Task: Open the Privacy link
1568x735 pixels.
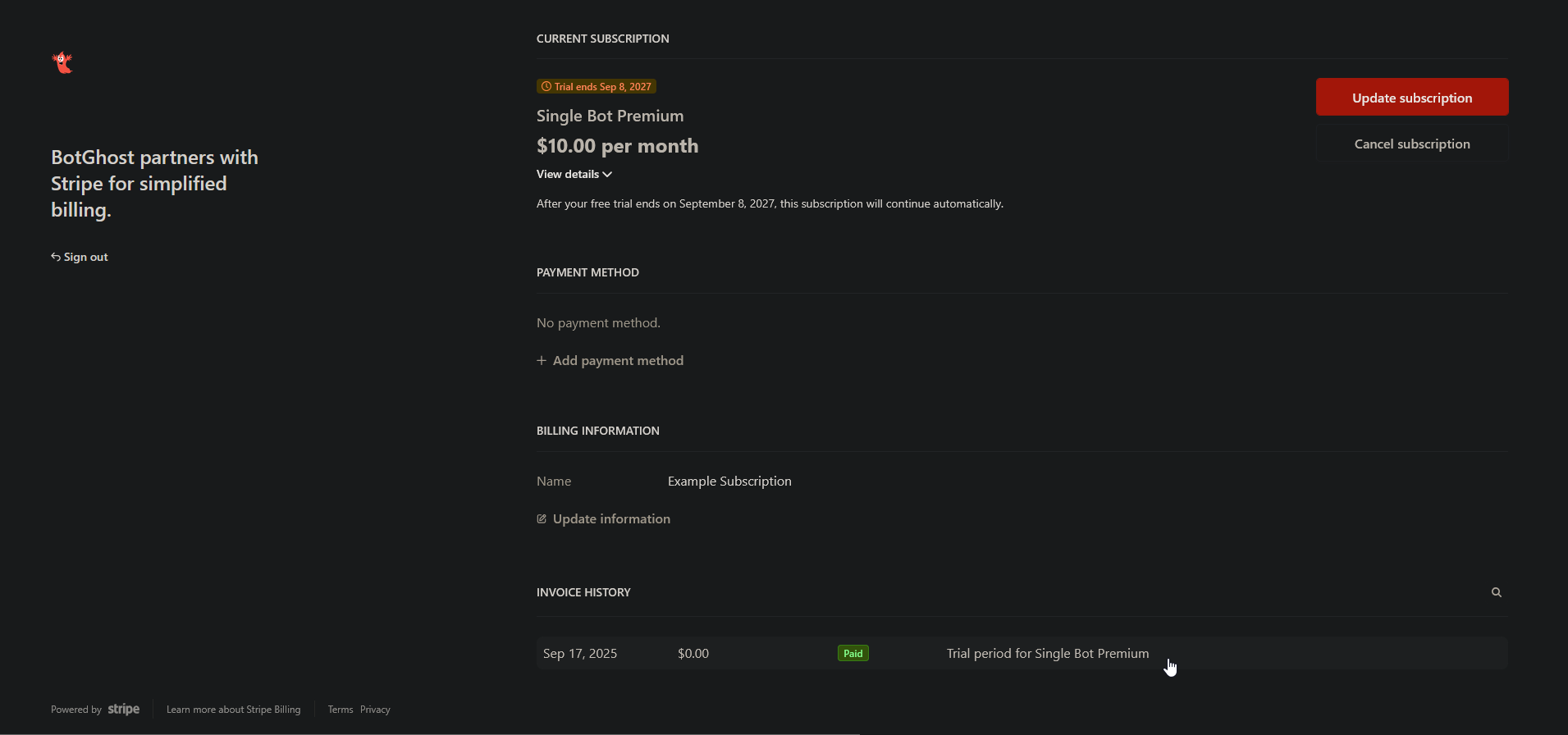Action: 375,710
